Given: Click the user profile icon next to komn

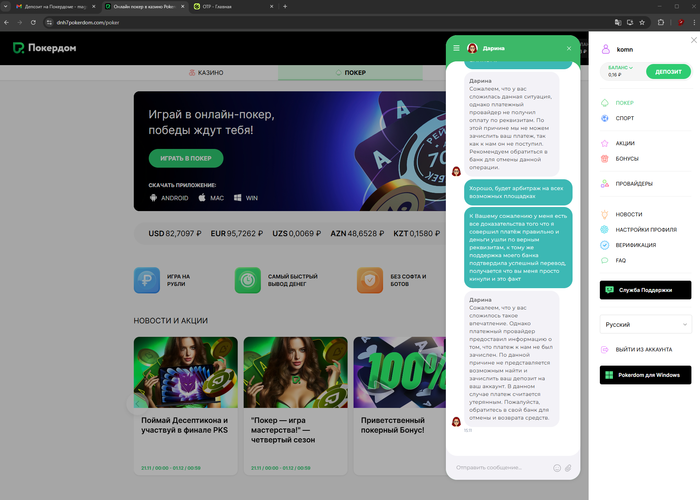Looking at the screenshot, I should pos(605,49).
